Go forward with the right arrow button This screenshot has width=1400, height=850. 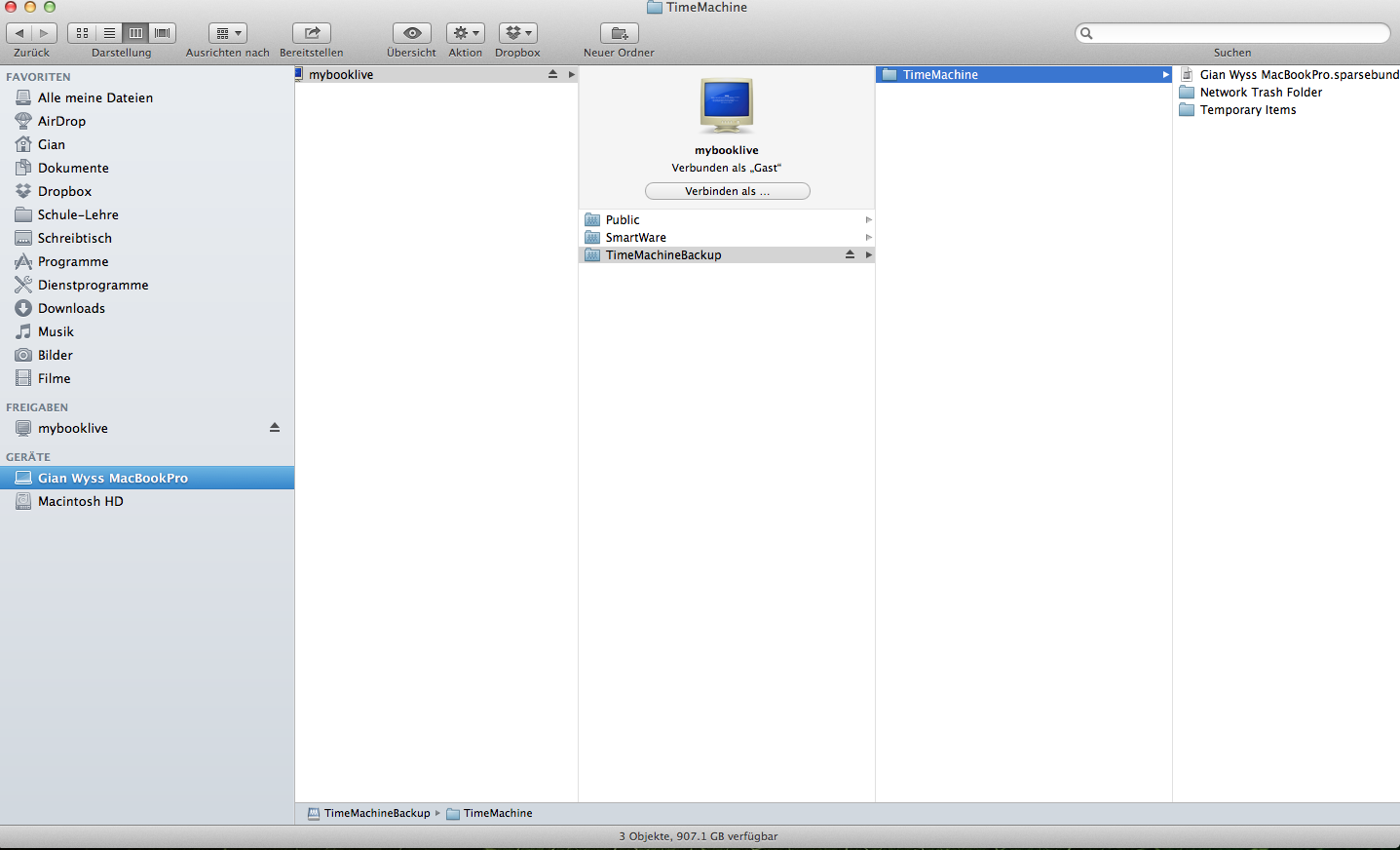pos(44,33)
